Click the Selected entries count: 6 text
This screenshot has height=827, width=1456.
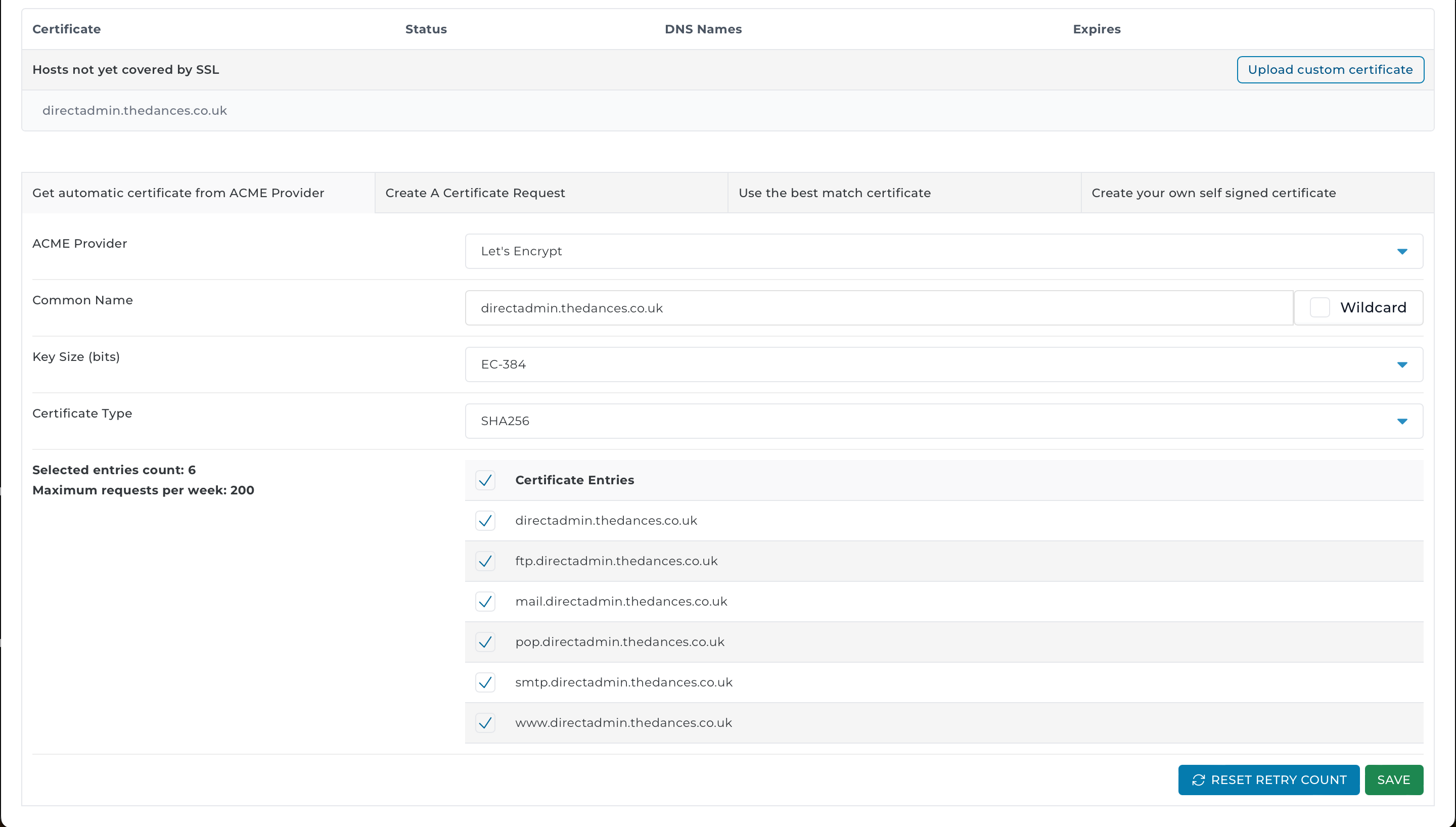coord(114,470)
